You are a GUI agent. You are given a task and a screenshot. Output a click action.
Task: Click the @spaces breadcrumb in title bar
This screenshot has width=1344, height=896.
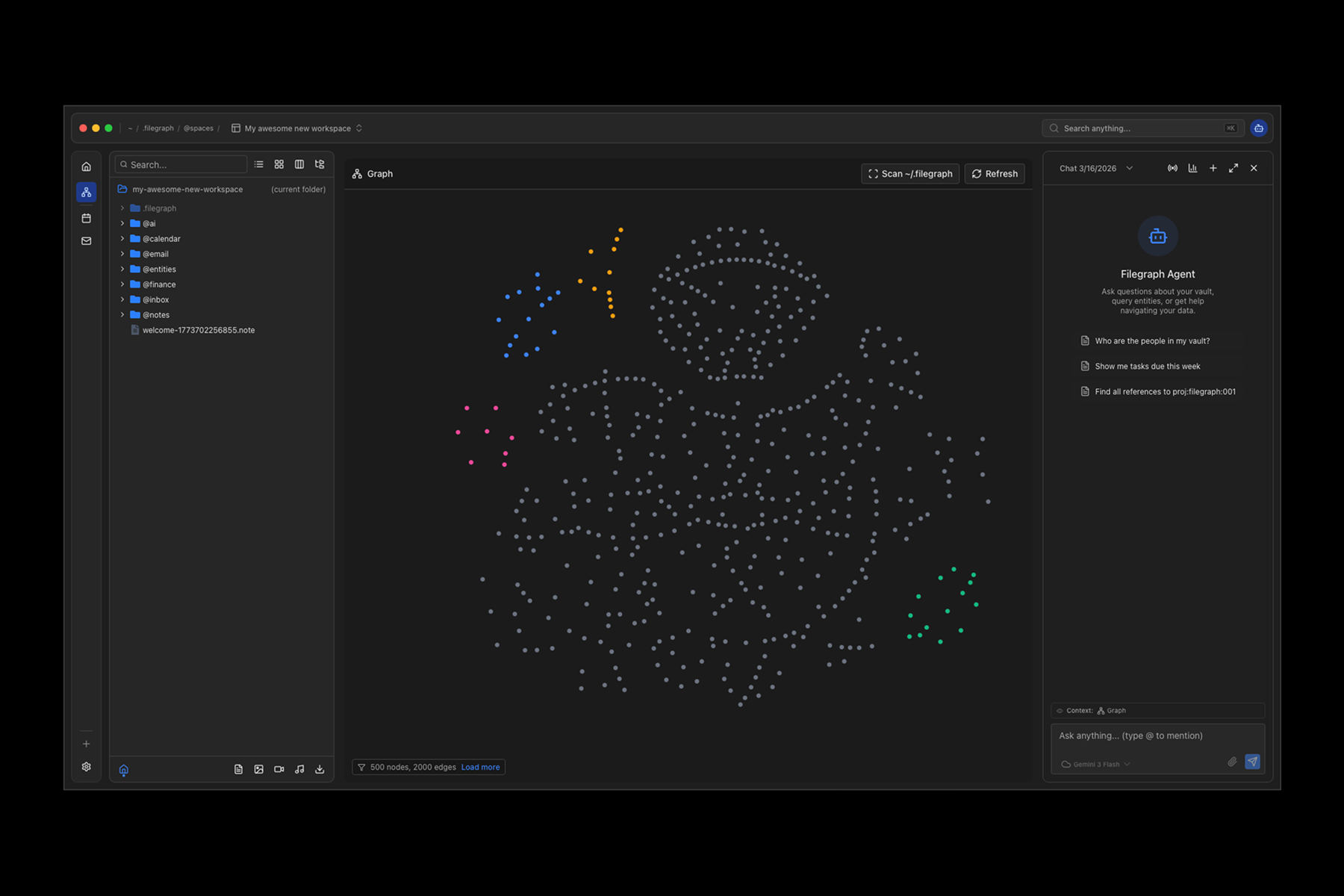click(199, 128)
